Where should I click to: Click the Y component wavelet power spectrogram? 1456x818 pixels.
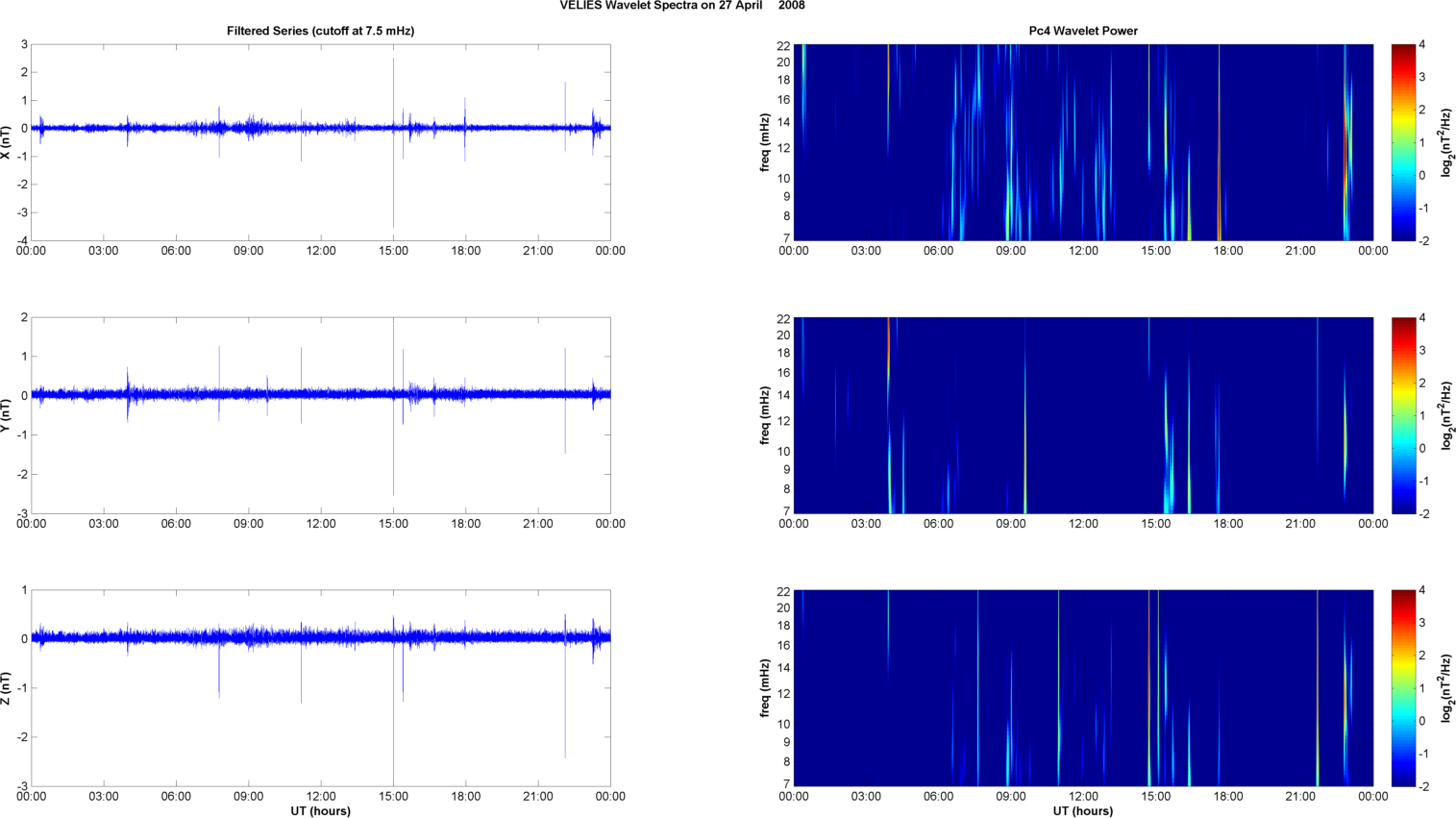1083,415
